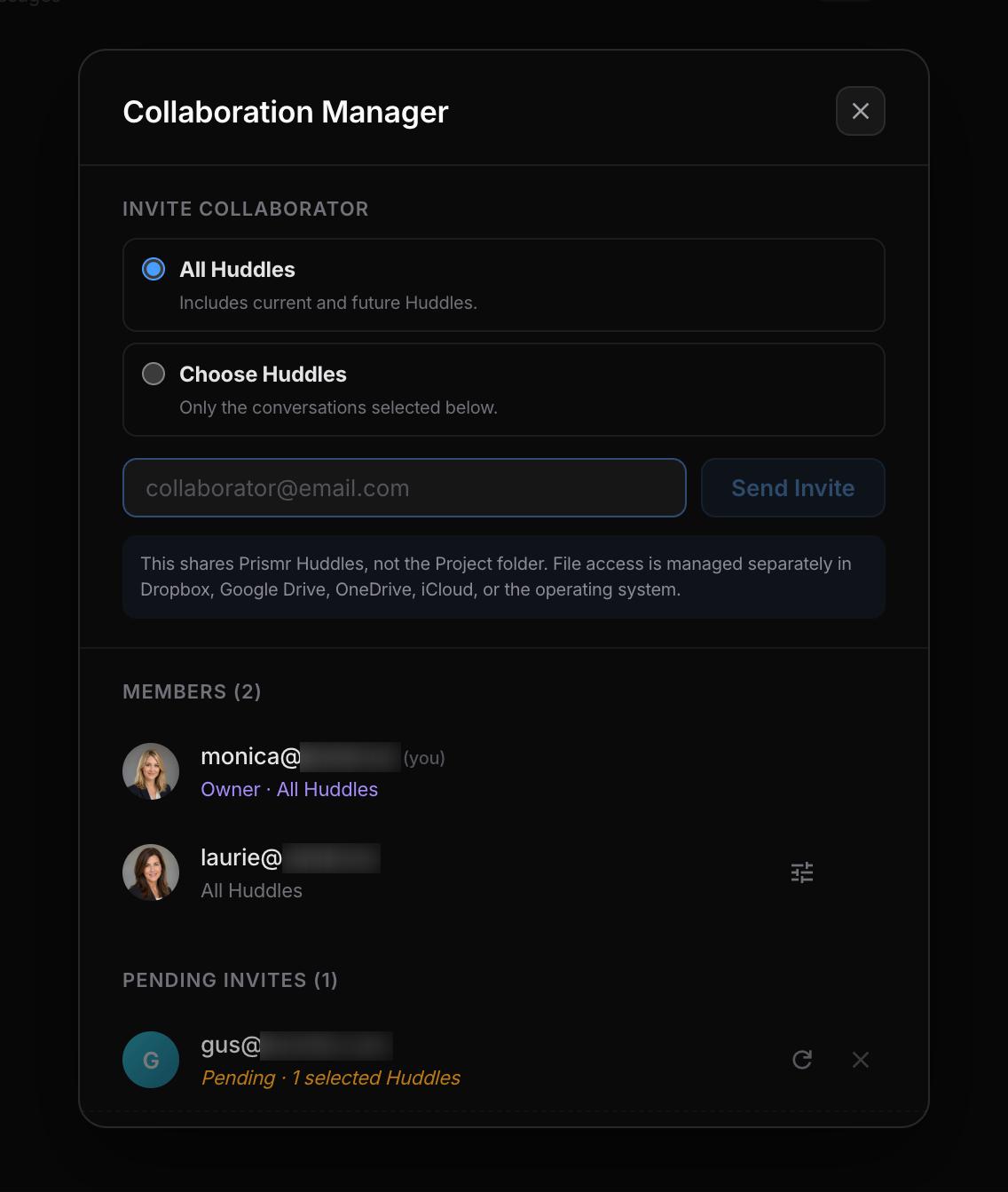Click the G avatar for gus@
Image resolution: width=1008 pixels, height=1192 pixels.
pyautogui.click(x=151, y=1060)
